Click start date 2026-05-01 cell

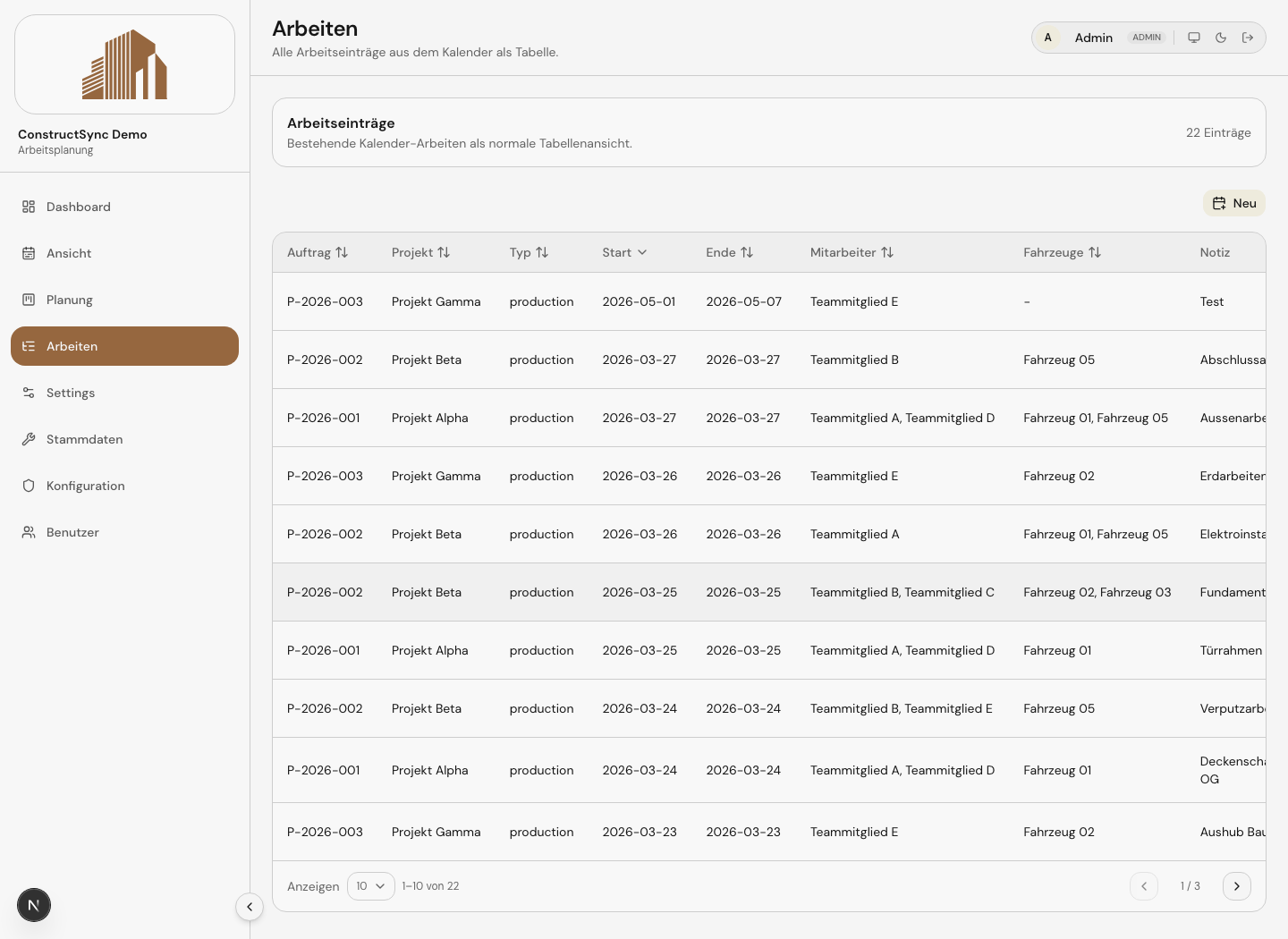[639, 301]
